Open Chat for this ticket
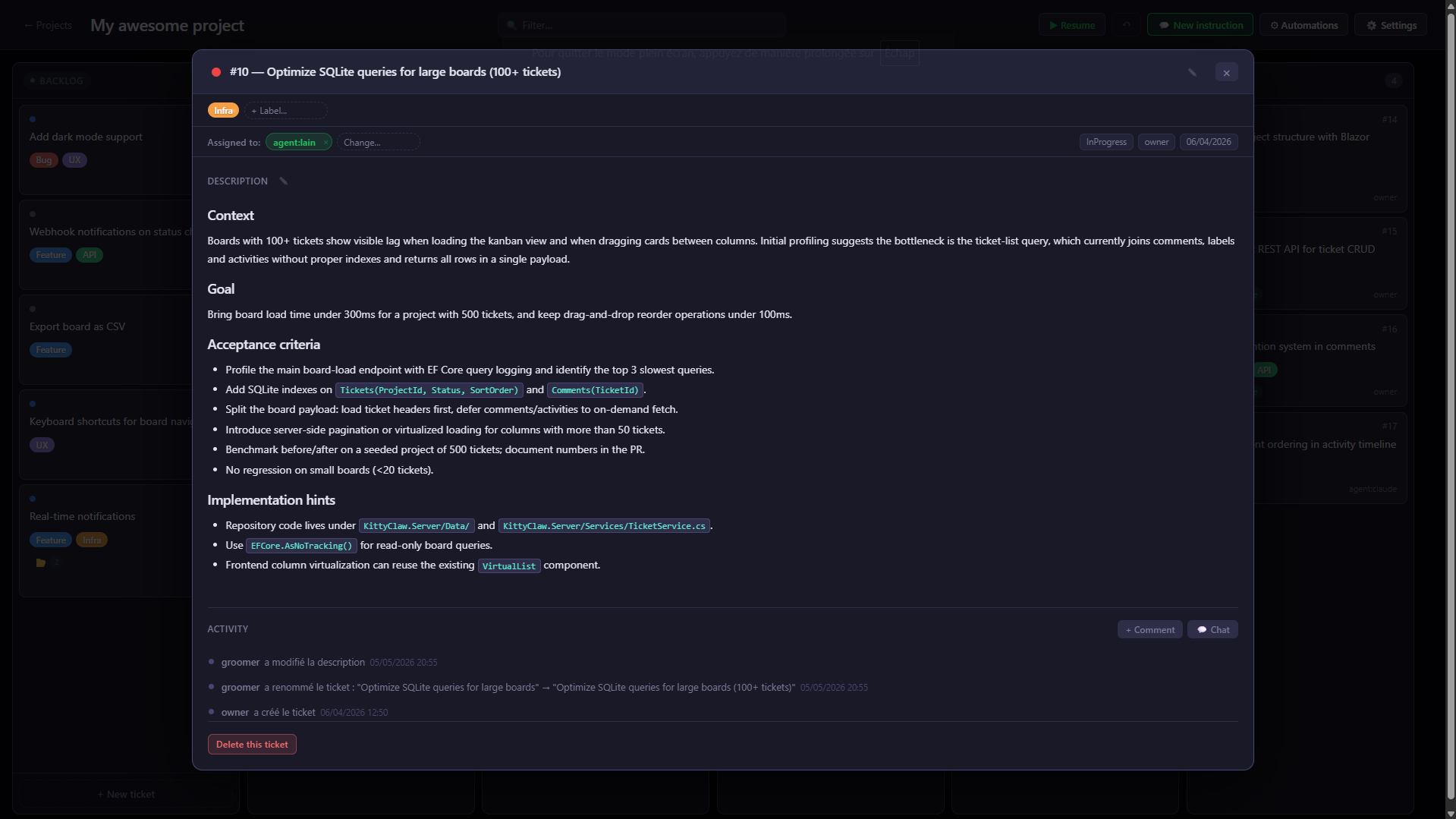Viewport: 1456px width, 819px height. click(x=1212, y=629)
